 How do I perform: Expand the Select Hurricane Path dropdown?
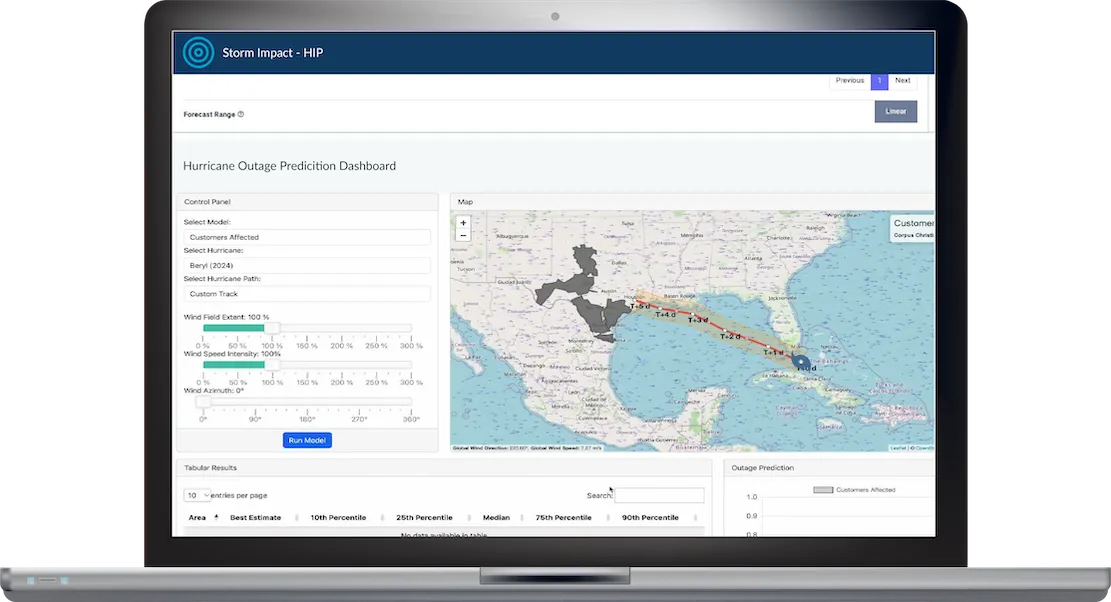click(307, 294)
